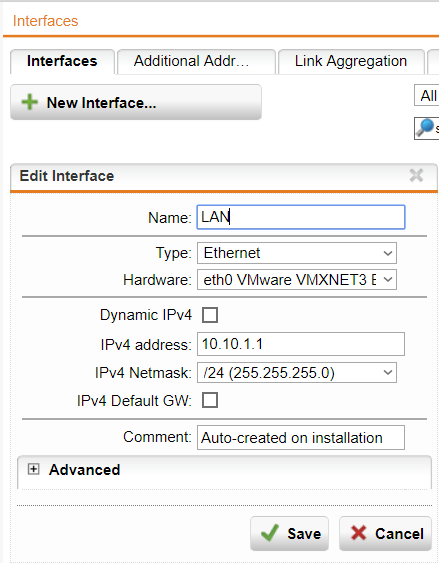Switch to the Additional Addr... tab
Screen dimensions: 439x563
coord(196,61)
